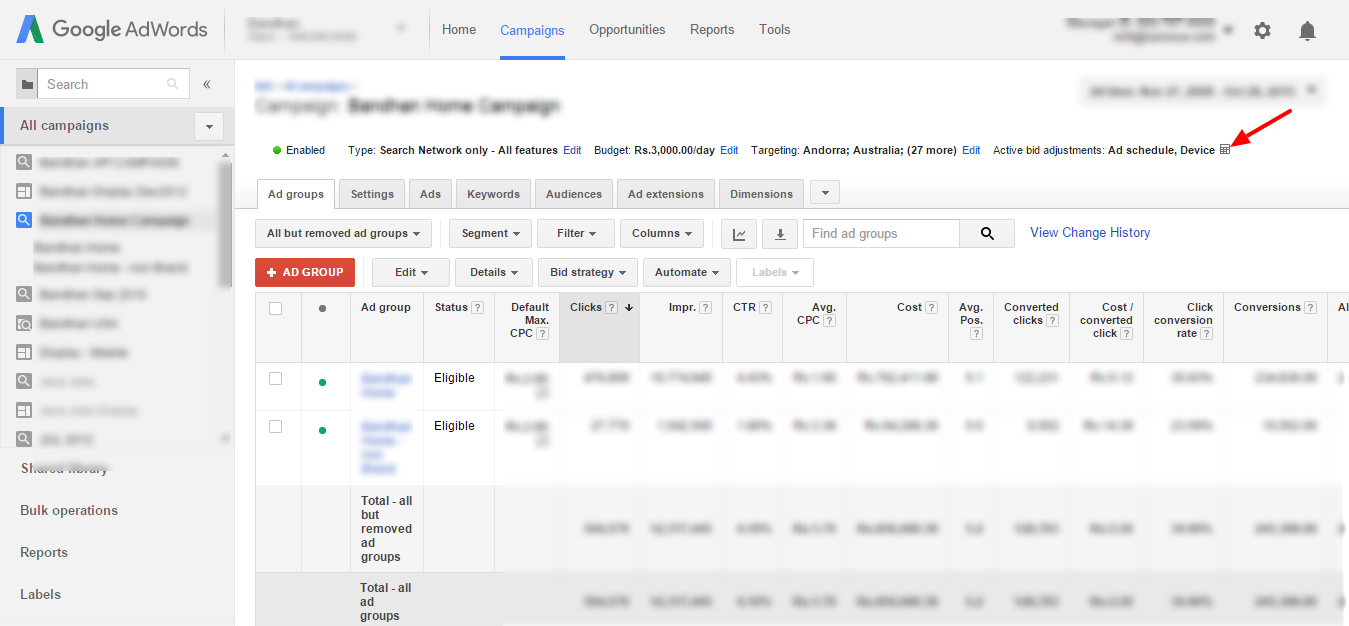Collapse the sidebar with the chevron icon
Screen dimensions: 1349x626
point(207,84)
